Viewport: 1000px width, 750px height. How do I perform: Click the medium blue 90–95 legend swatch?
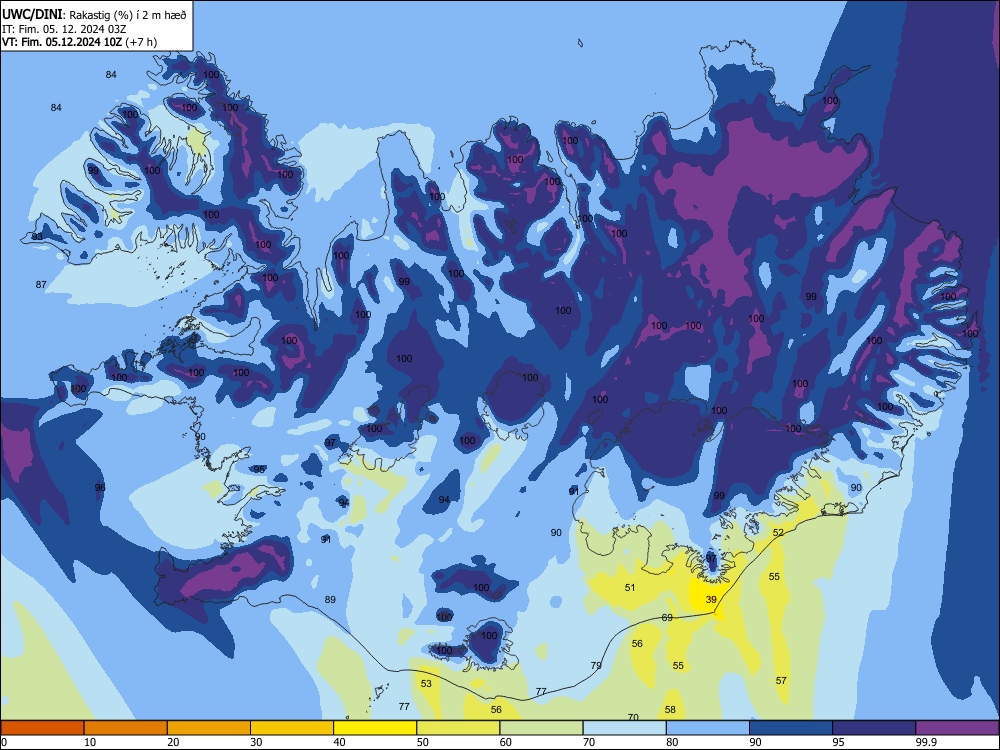[791, 728]
